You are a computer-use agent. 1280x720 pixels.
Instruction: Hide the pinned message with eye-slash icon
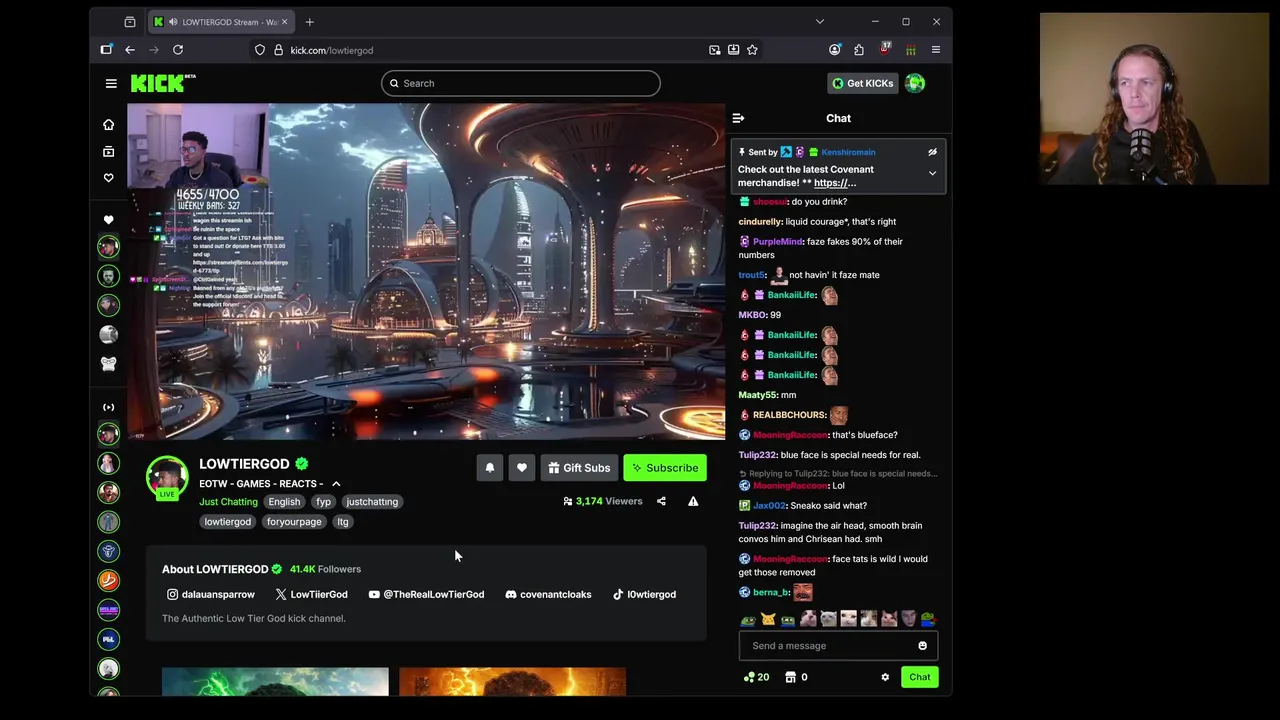(x=932, y=152)
